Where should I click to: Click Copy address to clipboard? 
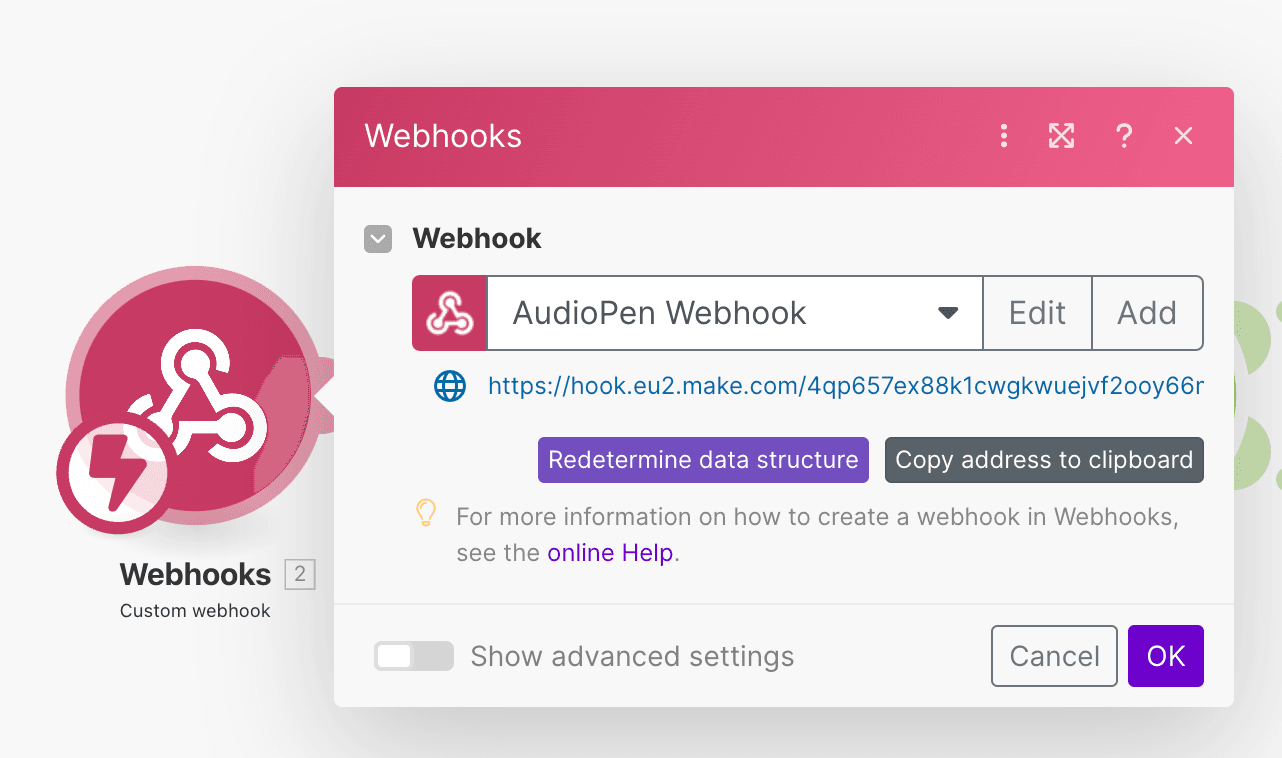[x=1044, y=460]
